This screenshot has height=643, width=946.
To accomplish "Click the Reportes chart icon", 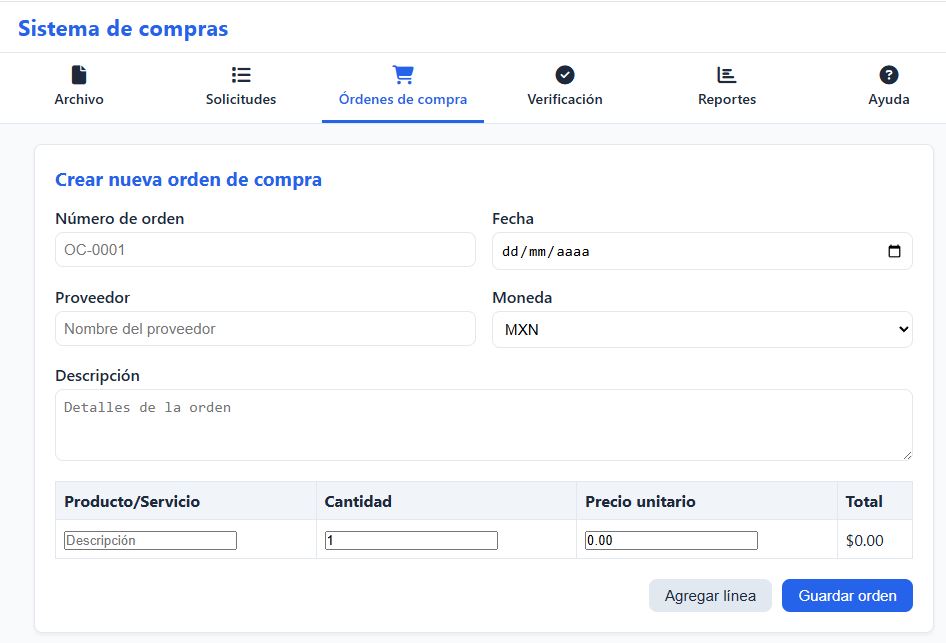I will pos(727,75).
